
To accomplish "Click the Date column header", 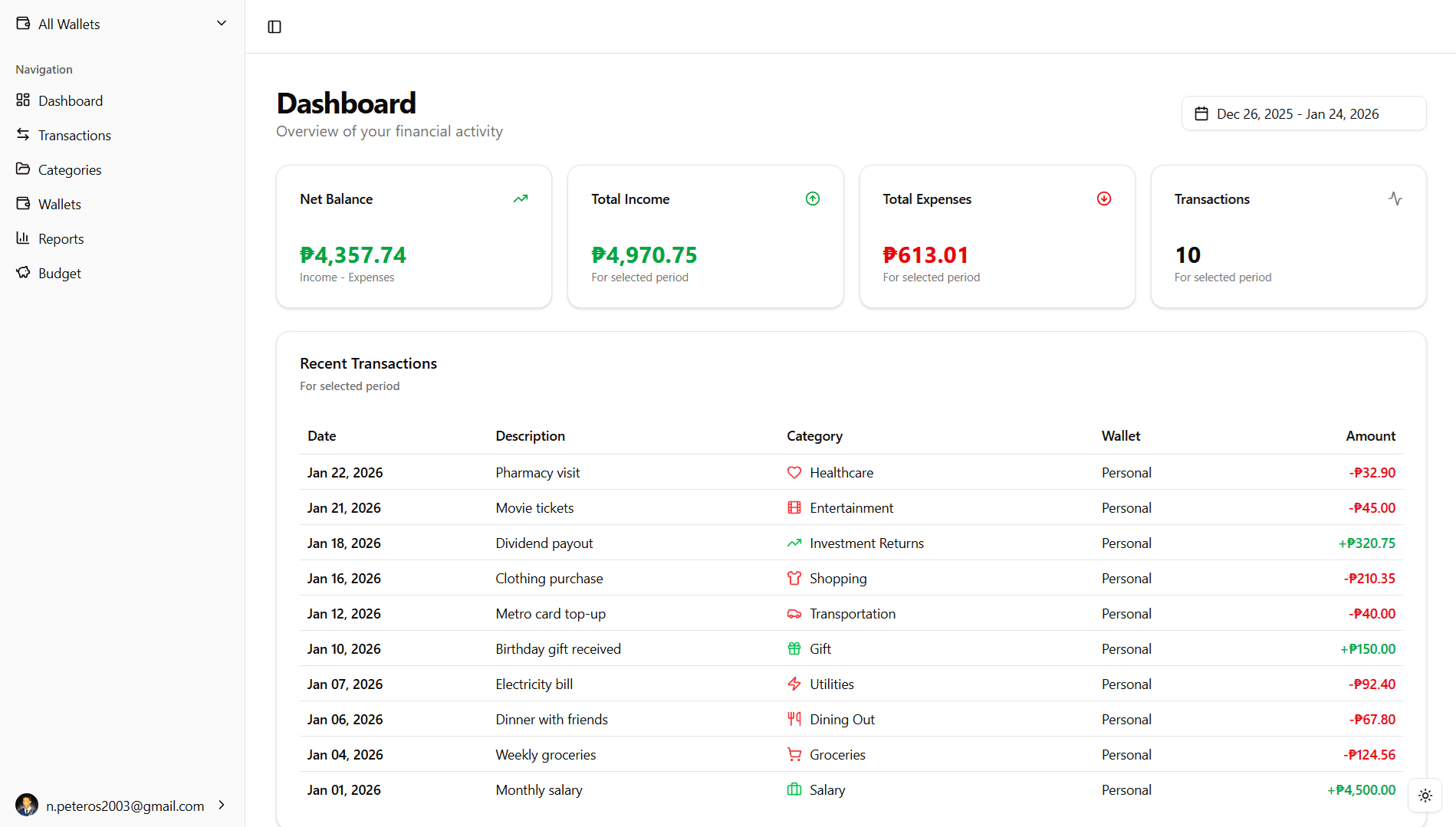I will (x=321, y=435).
